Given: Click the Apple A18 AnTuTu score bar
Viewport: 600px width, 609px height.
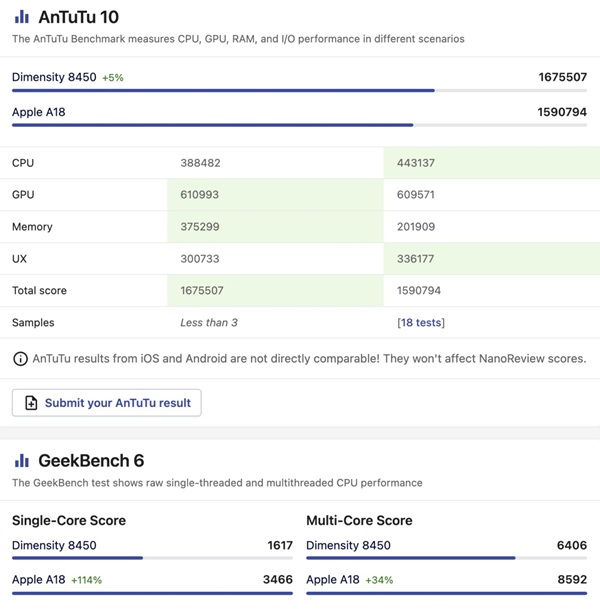Looking at the screenshot, I should 212,125.
